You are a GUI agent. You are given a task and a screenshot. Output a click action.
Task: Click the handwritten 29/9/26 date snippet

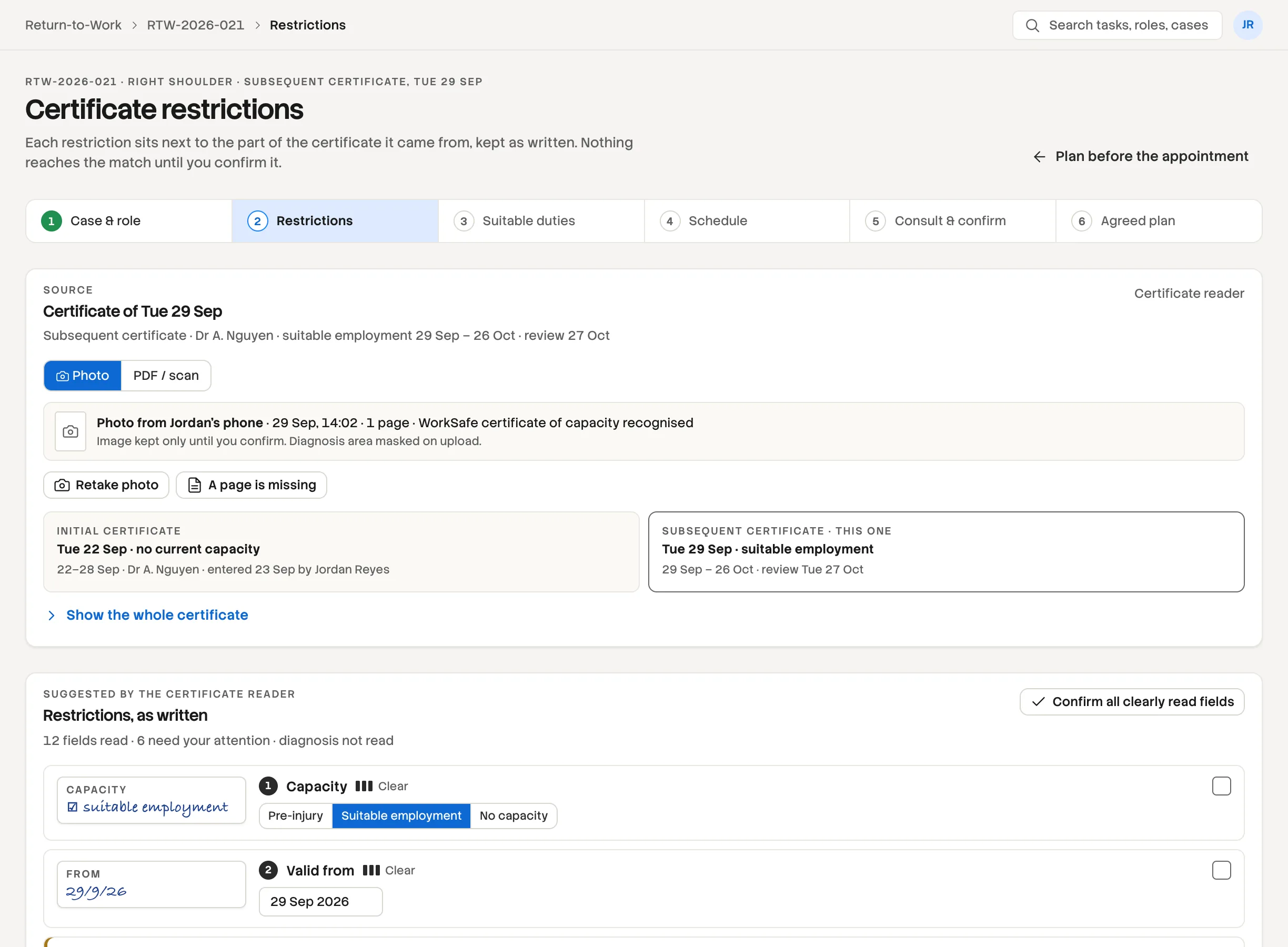point(152,884)
